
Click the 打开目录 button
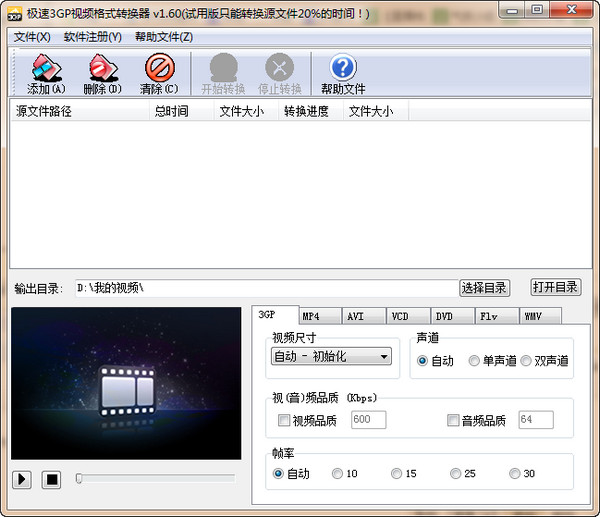point(555,288)
